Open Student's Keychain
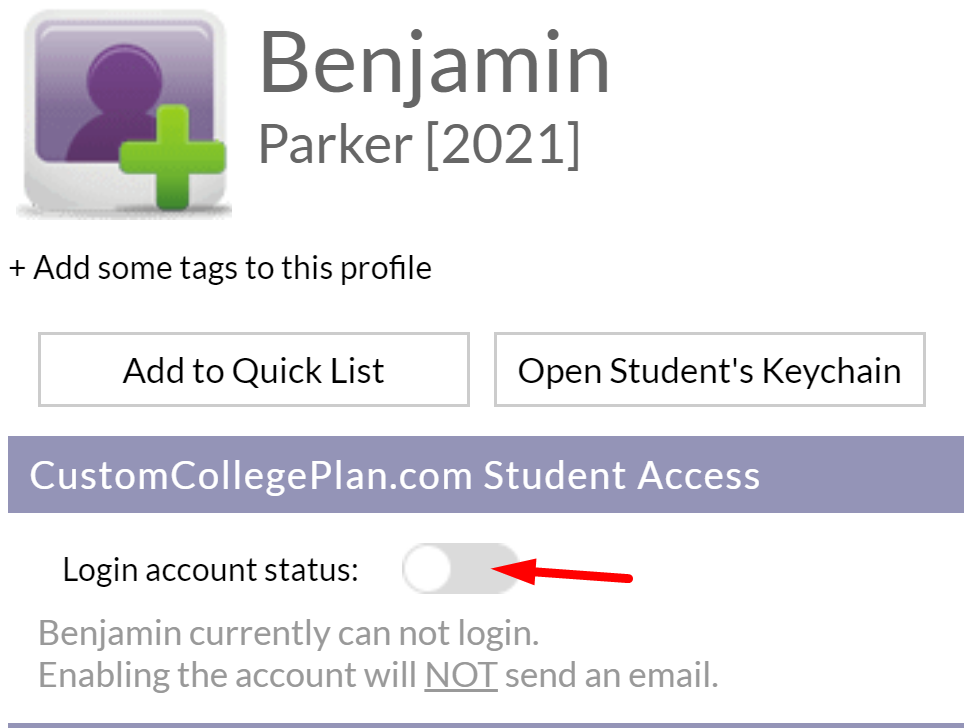The width and height of the screenshot is (970, 728). click(710, 369)
